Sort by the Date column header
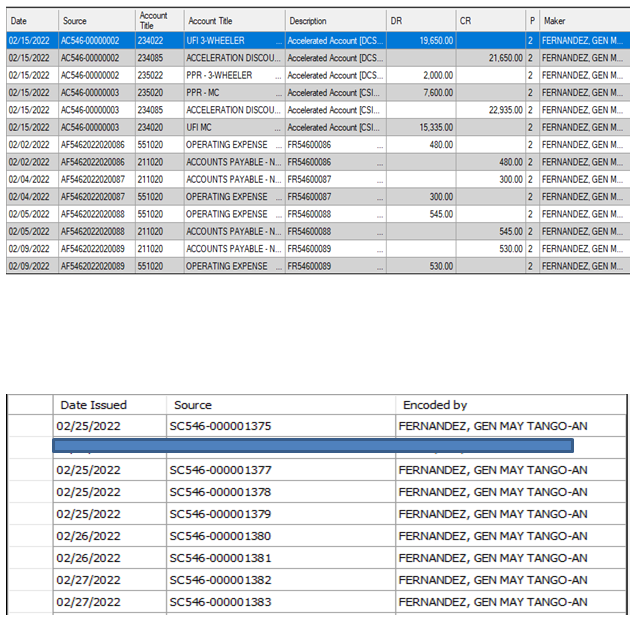Image resolution: width=636 pixels, height=622 pixels. click(x=32, y=21)
